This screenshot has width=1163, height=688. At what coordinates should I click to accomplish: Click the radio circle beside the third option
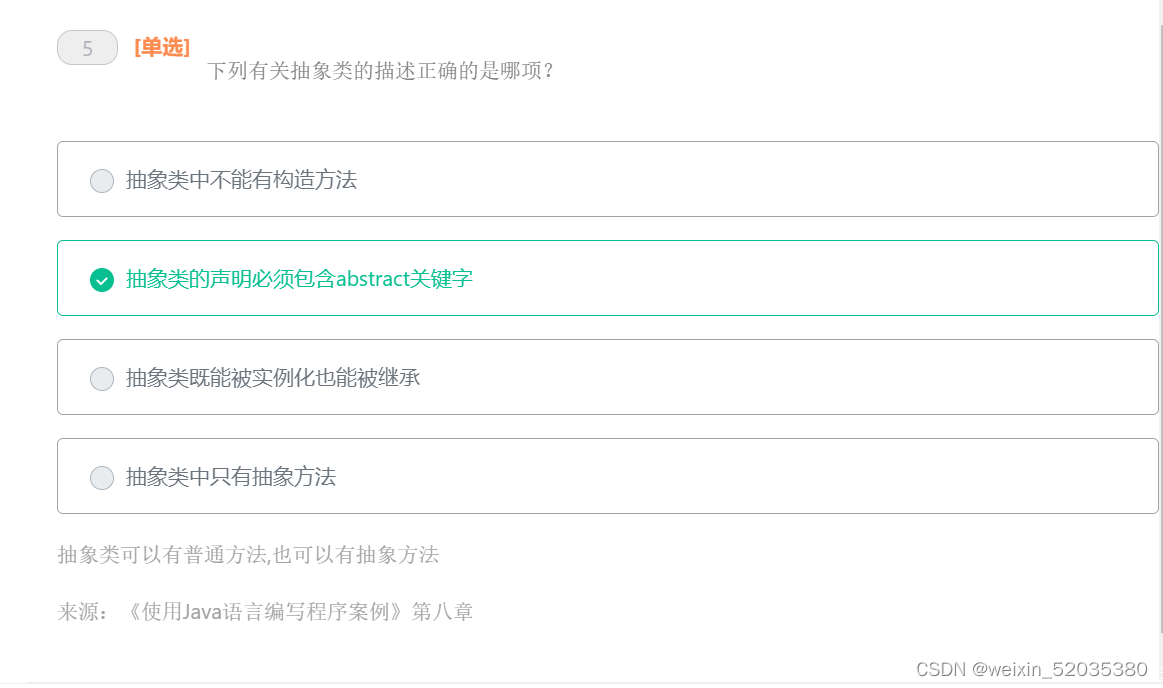pos(101,378)
